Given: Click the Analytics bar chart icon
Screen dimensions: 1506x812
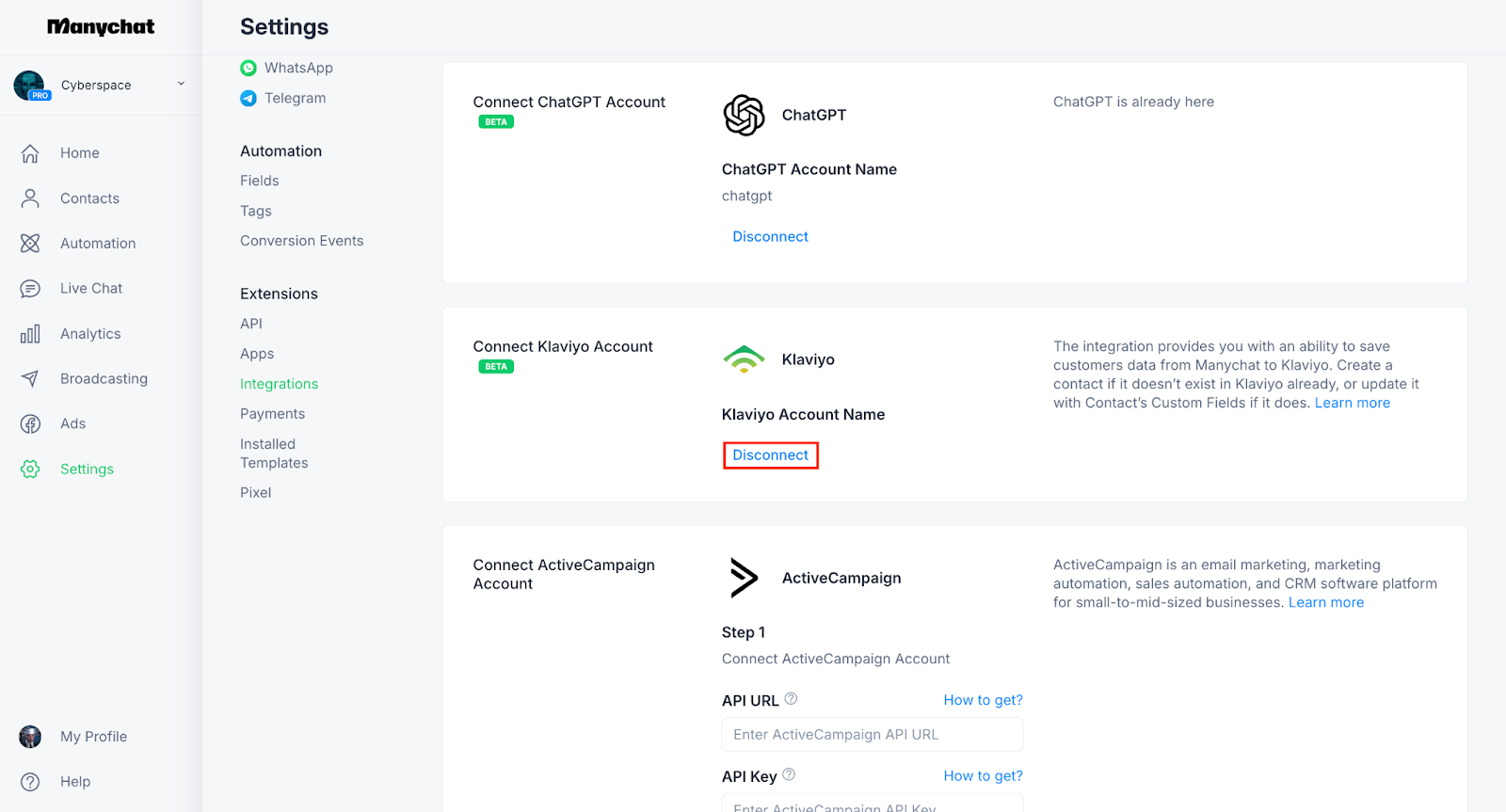Looking at the screenshot, I should (30, 334).
